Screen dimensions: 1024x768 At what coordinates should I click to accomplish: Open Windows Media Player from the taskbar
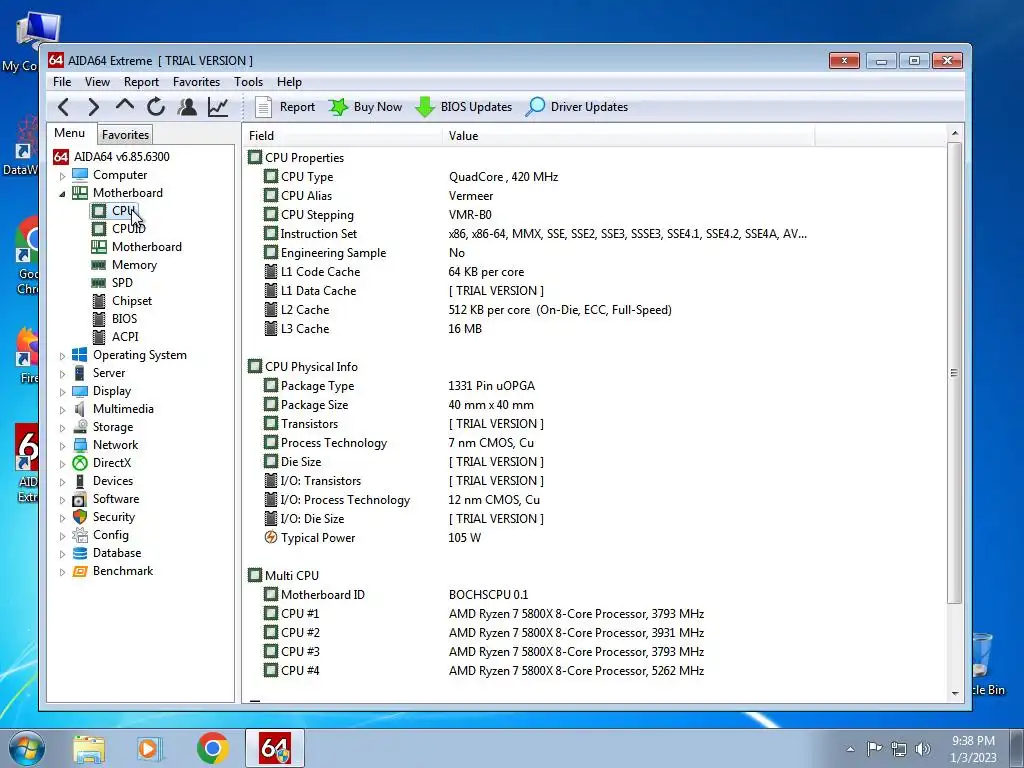(x=150, y=749)
